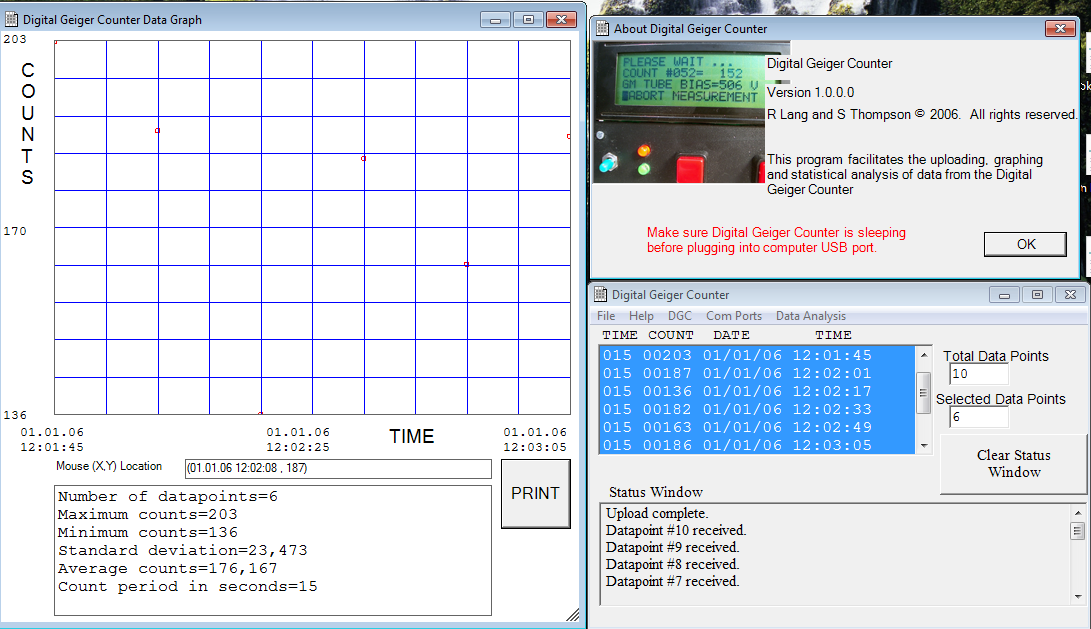Click the Mouse (X,Y) Location field
This screenshot has height=629, width=1091.
point(338,468)
